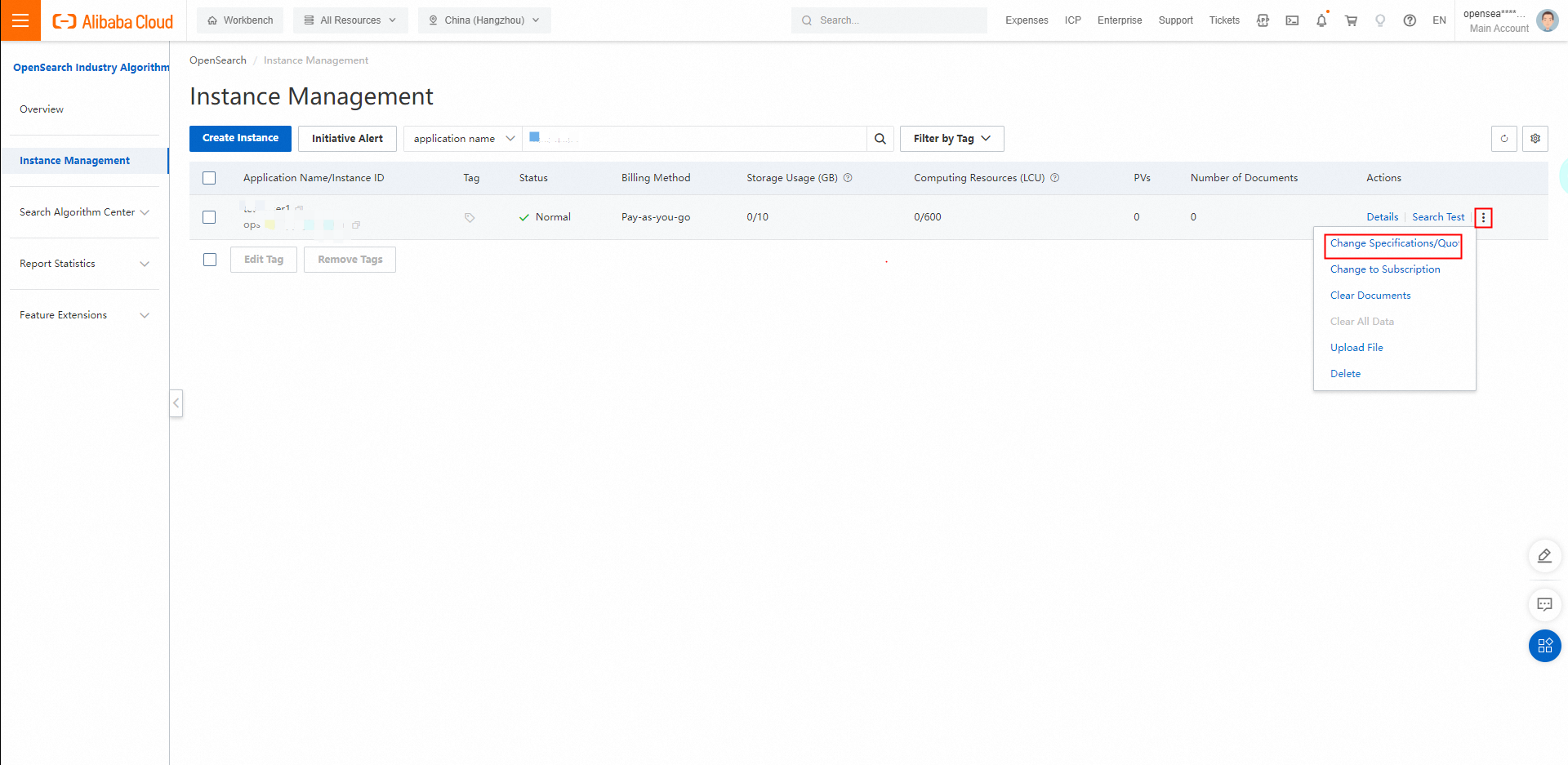Choose Upload File from menu
Image resolution: width=1568 pixels, height=765 pixels.
point(1356,348)
